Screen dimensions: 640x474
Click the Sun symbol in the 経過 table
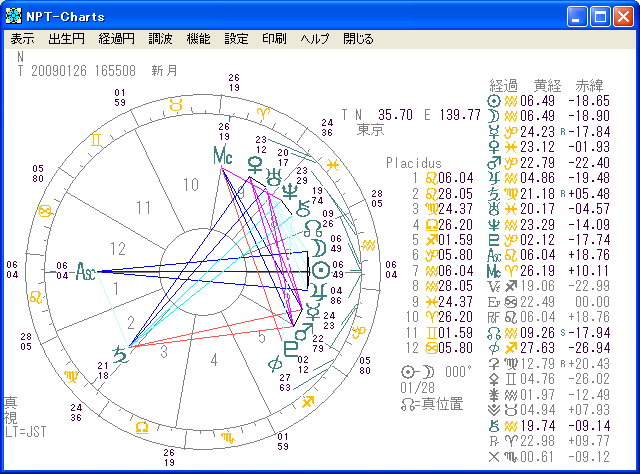click(x=494, y=101)
